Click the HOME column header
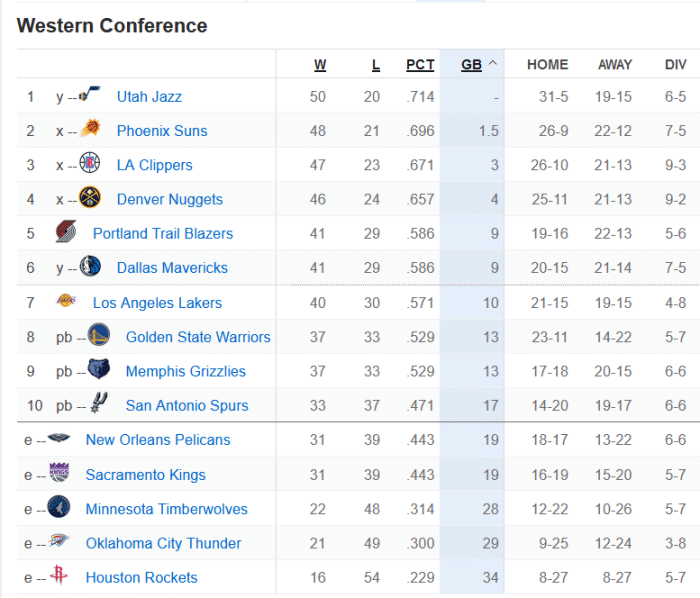Viewport: 700px width, 598px height. pos(547,65)
